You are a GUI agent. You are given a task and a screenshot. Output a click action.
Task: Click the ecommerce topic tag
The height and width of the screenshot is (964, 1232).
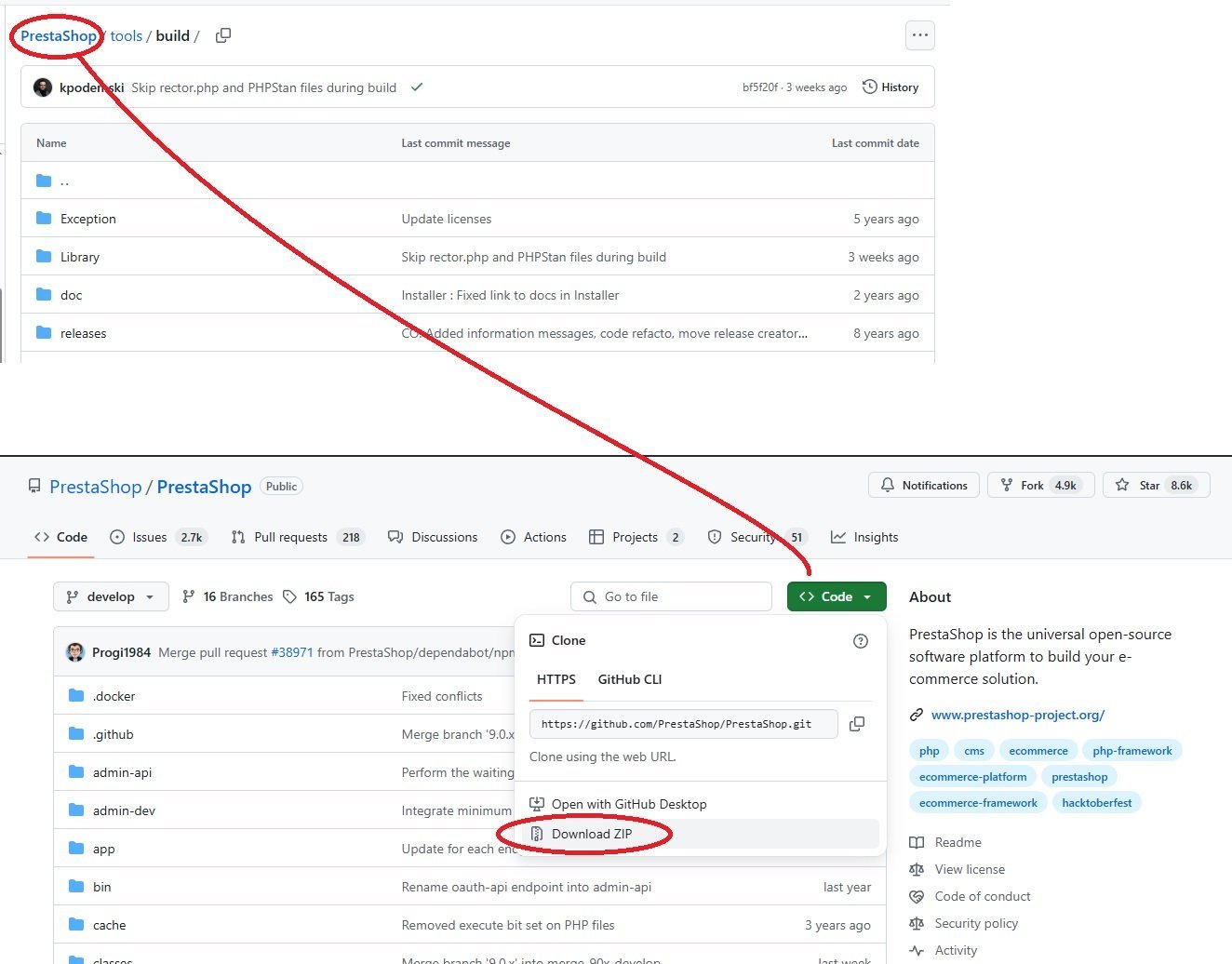point(1038,751)
